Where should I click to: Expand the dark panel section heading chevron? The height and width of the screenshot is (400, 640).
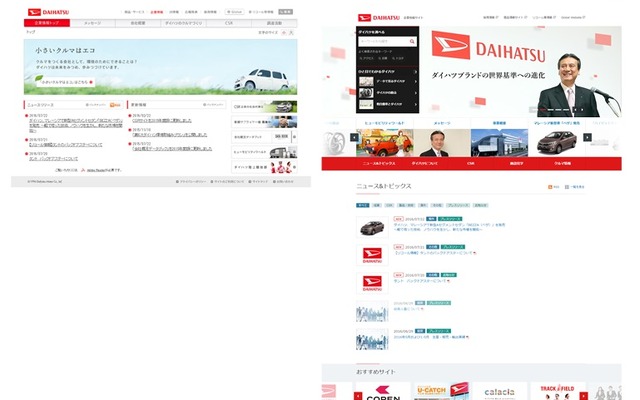coord(416,71)
